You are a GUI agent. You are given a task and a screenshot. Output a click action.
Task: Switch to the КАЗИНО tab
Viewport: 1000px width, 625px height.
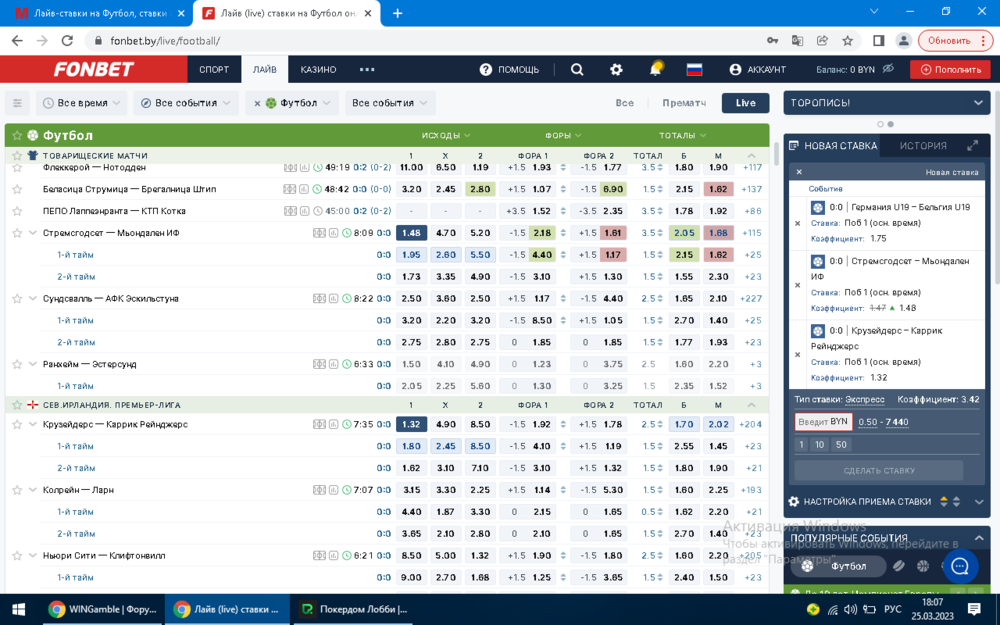point(318,69)
